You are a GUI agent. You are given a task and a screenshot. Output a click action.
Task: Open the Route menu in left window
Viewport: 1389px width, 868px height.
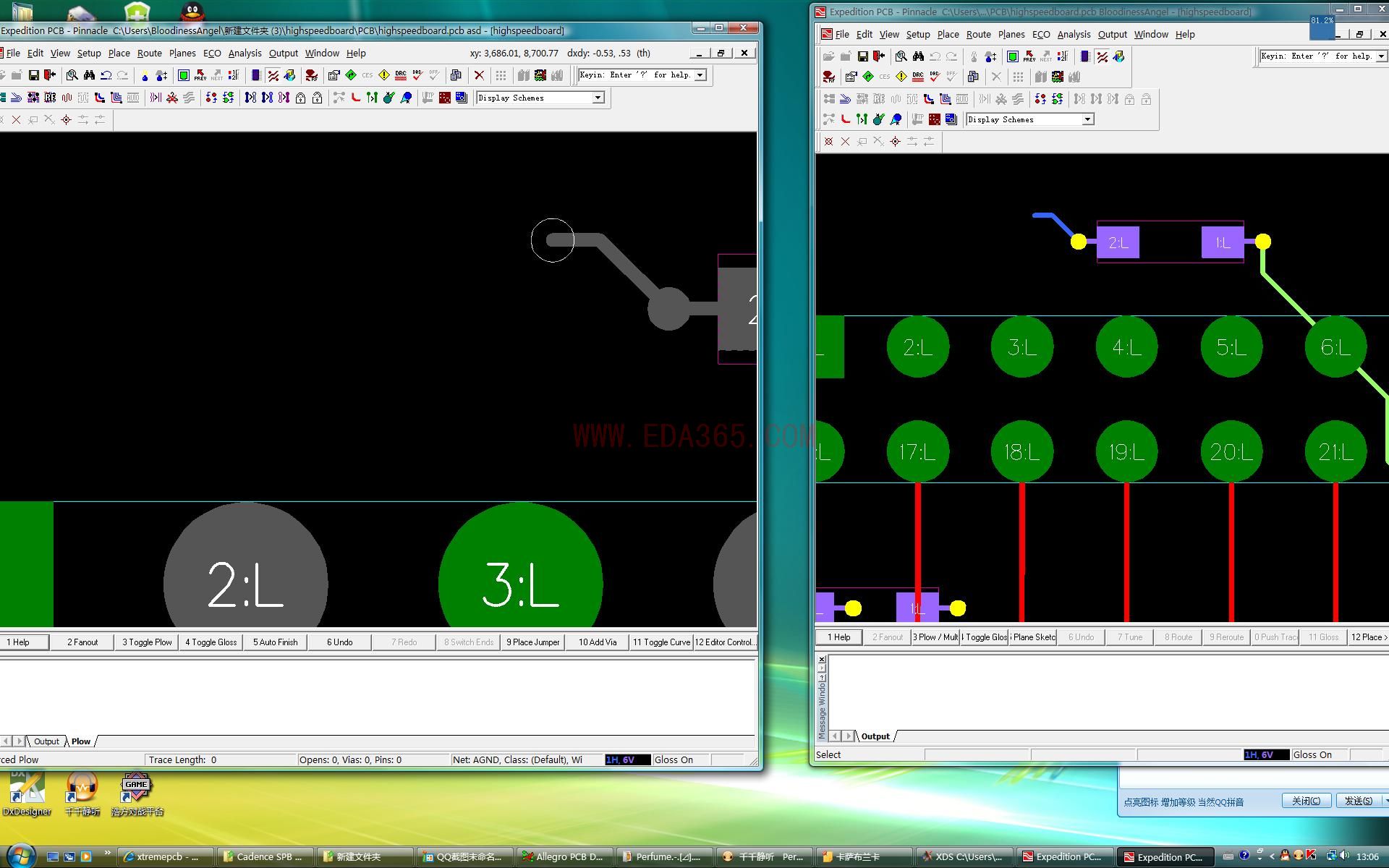coord(149,54)
